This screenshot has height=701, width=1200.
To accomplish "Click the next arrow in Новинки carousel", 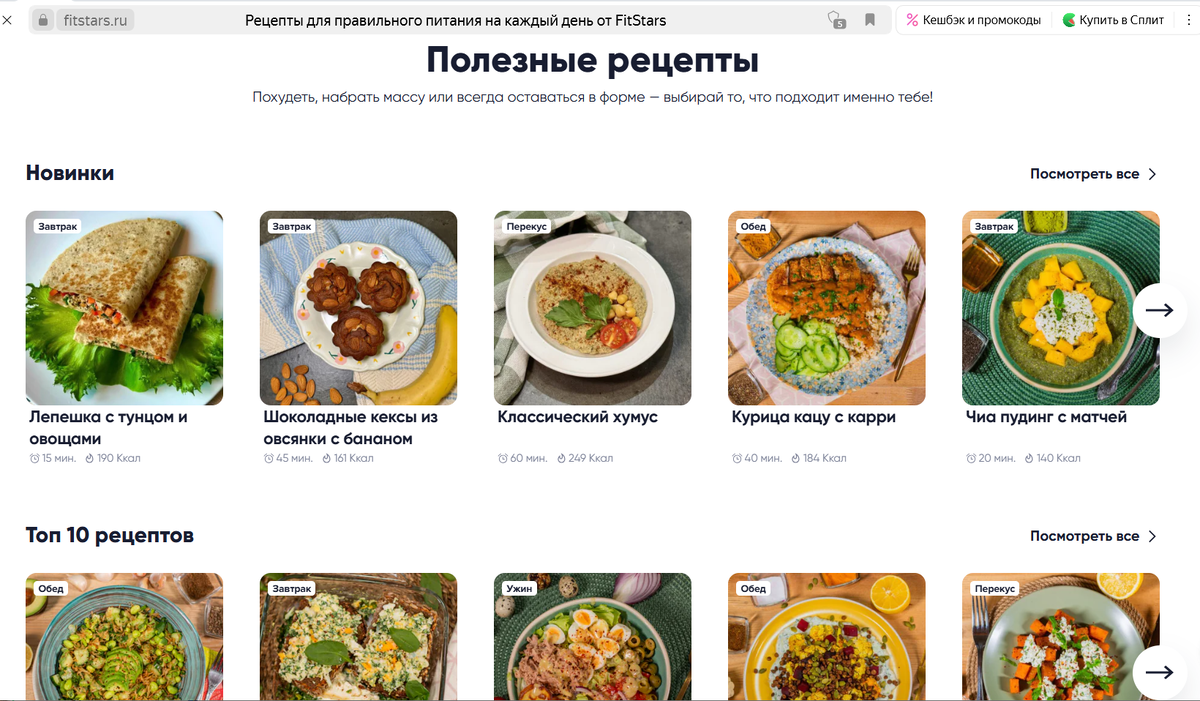I will point(1160,310).
